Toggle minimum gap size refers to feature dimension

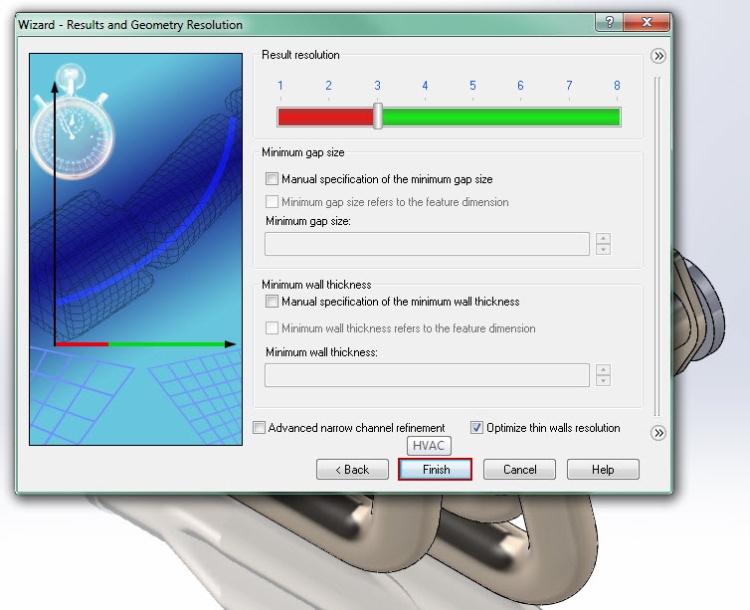pos(272,201)
